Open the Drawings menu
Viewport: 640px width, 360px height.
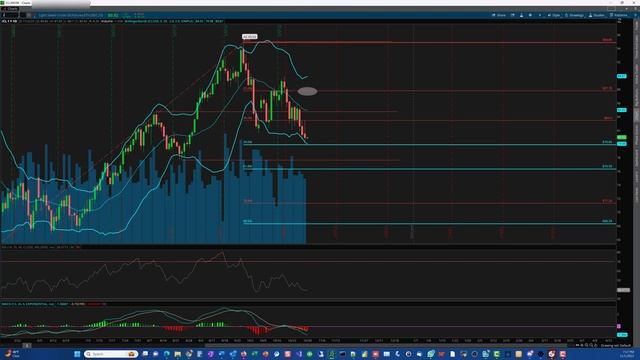click(x=574, y=15)
